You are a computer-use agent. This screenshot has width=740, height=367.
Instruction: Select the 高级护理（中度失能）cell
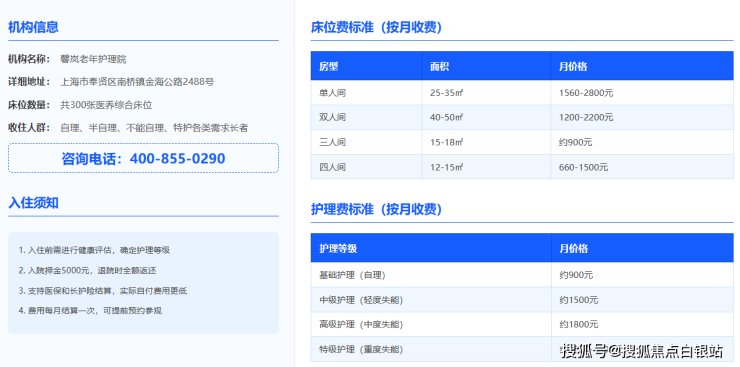(431, 324)
